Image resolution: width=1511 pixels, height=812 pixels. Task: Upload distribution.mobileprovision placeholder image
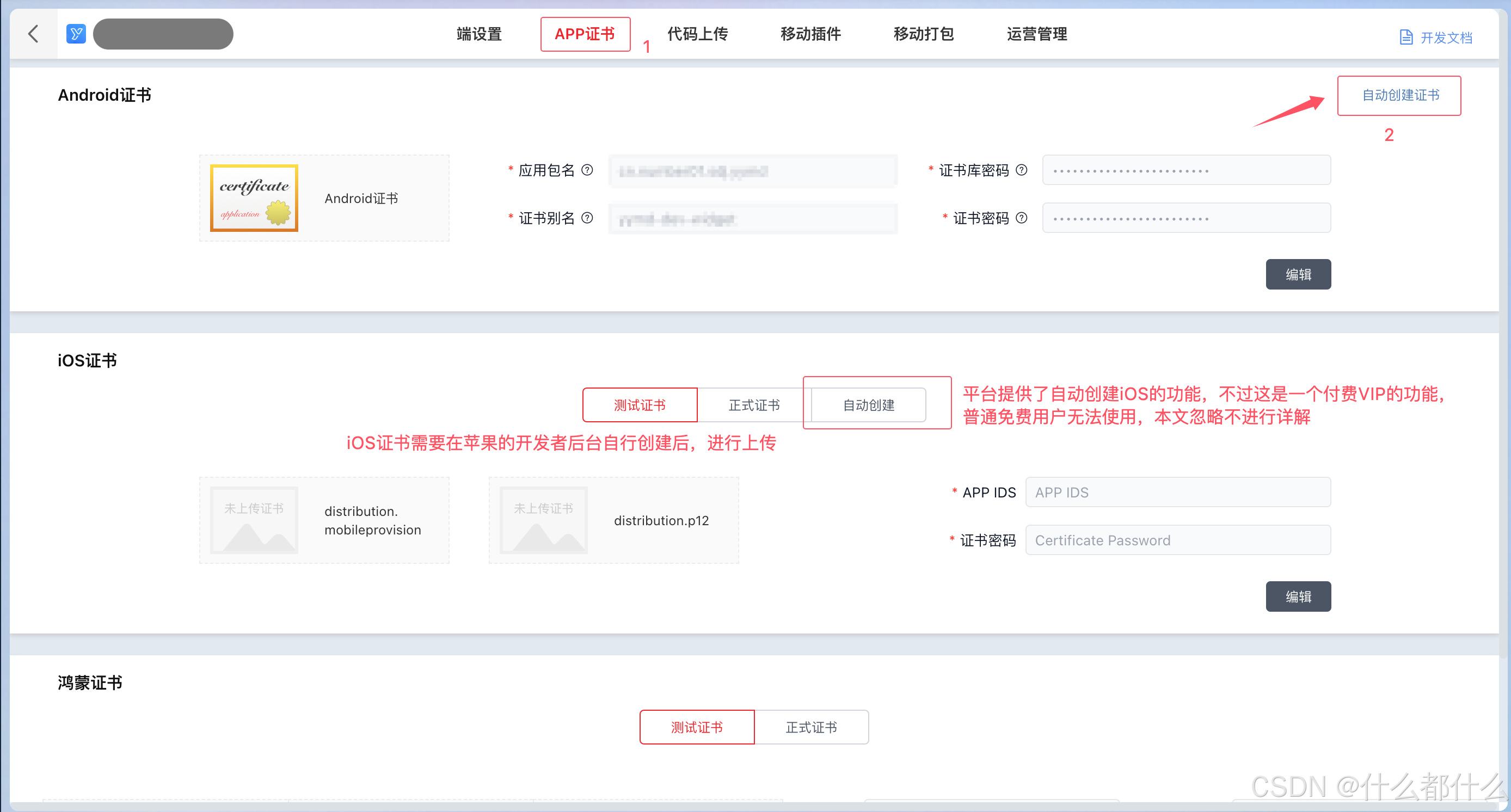pyautogui.click(x=254, y=520)
